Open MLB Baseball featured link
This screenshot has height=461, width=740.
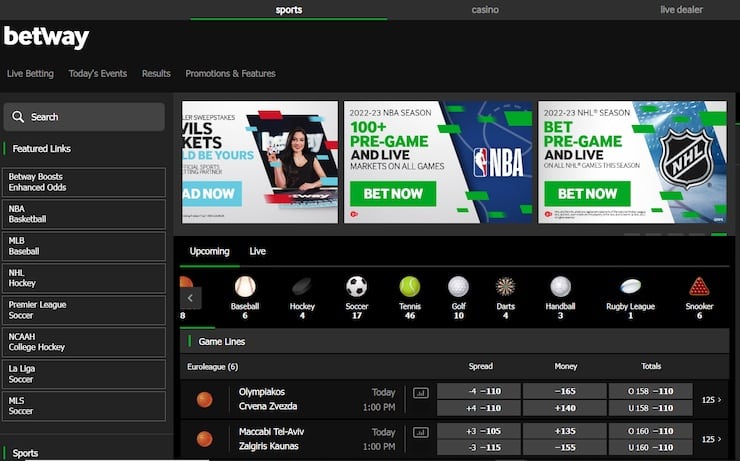click(x=84, y=246)
